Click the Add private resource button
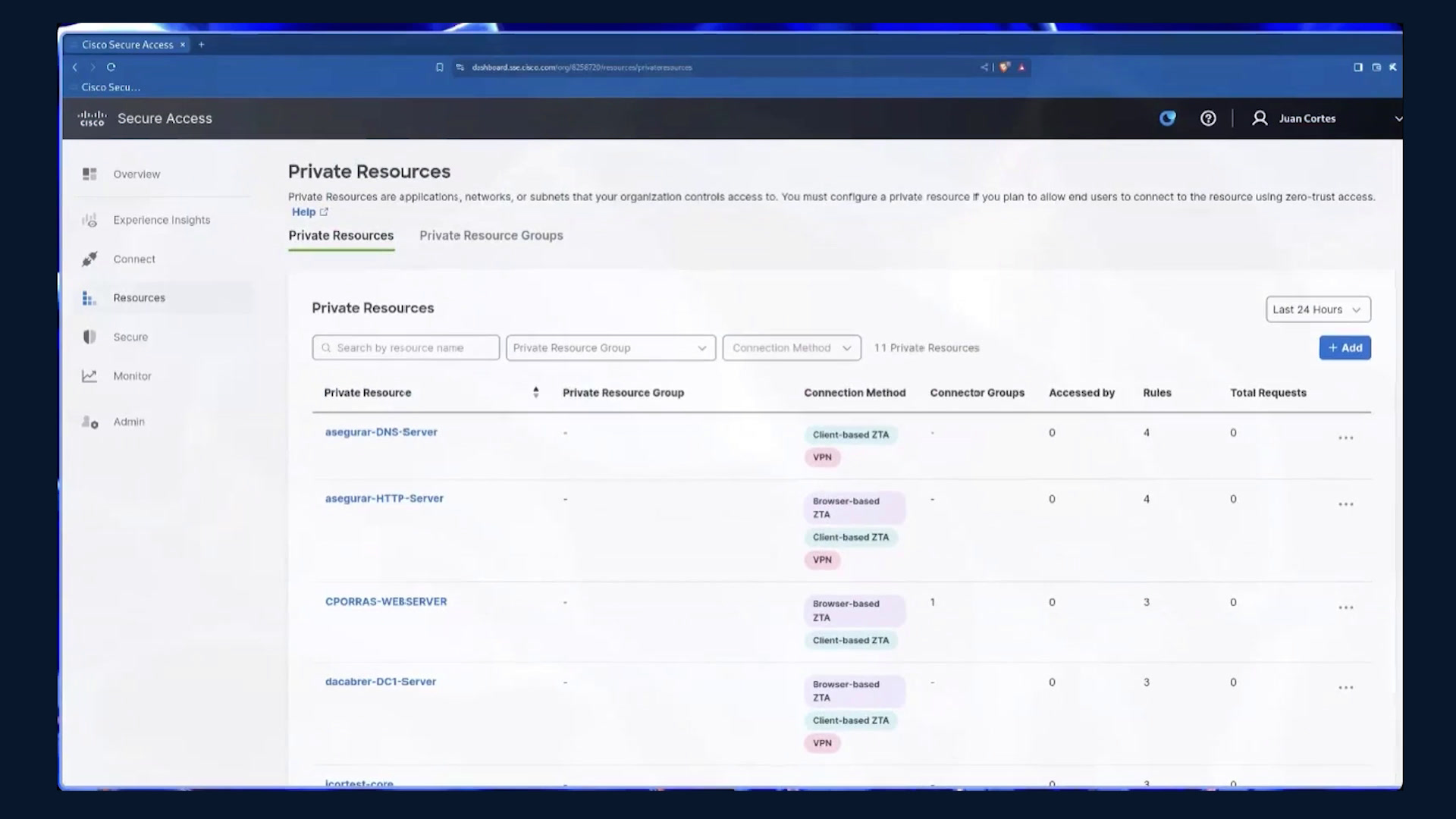The width and height of the screenshot is (1456, 819). click(x=1345, y=348)
